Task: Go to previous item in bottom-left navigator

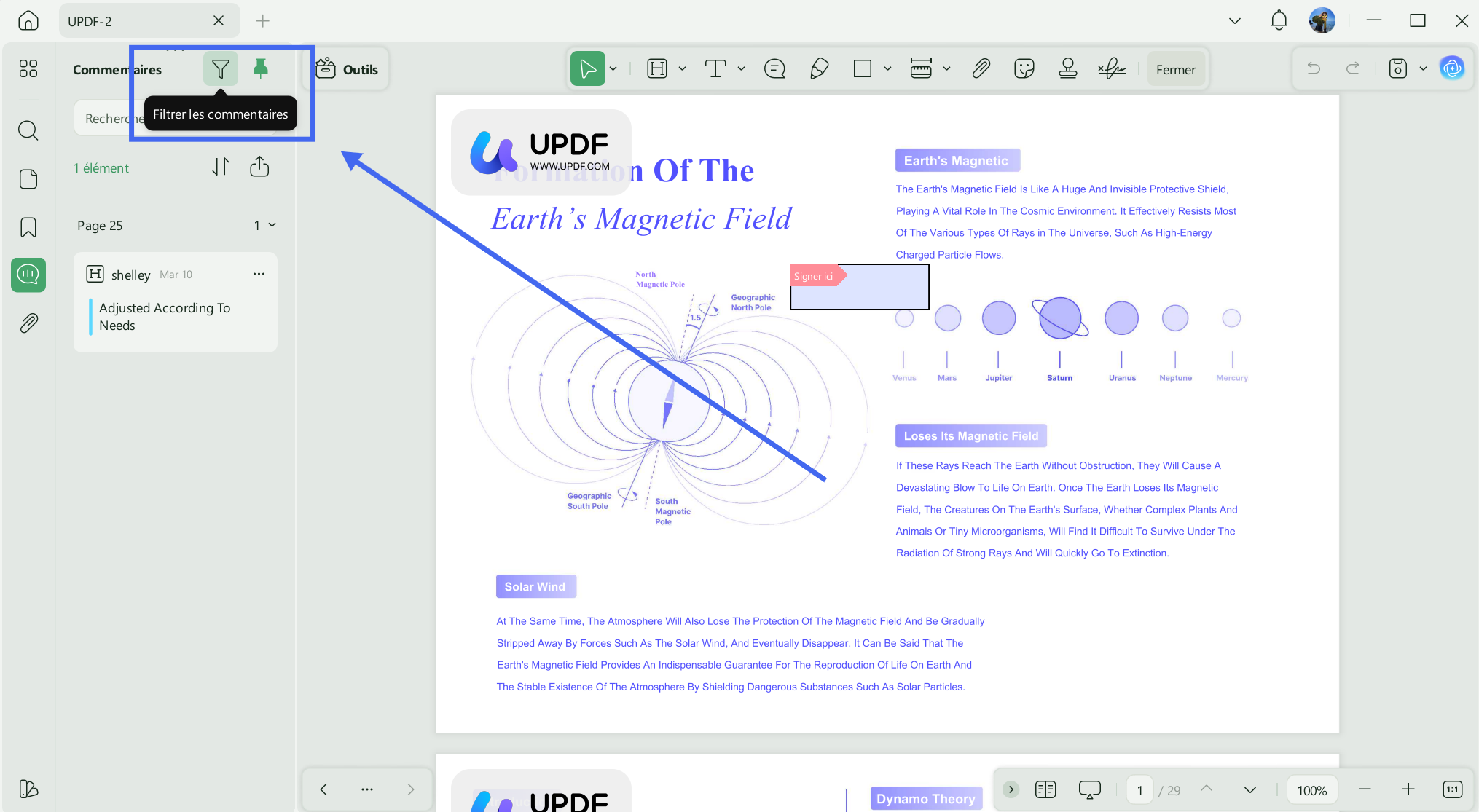Action: [x=323, y=789]
